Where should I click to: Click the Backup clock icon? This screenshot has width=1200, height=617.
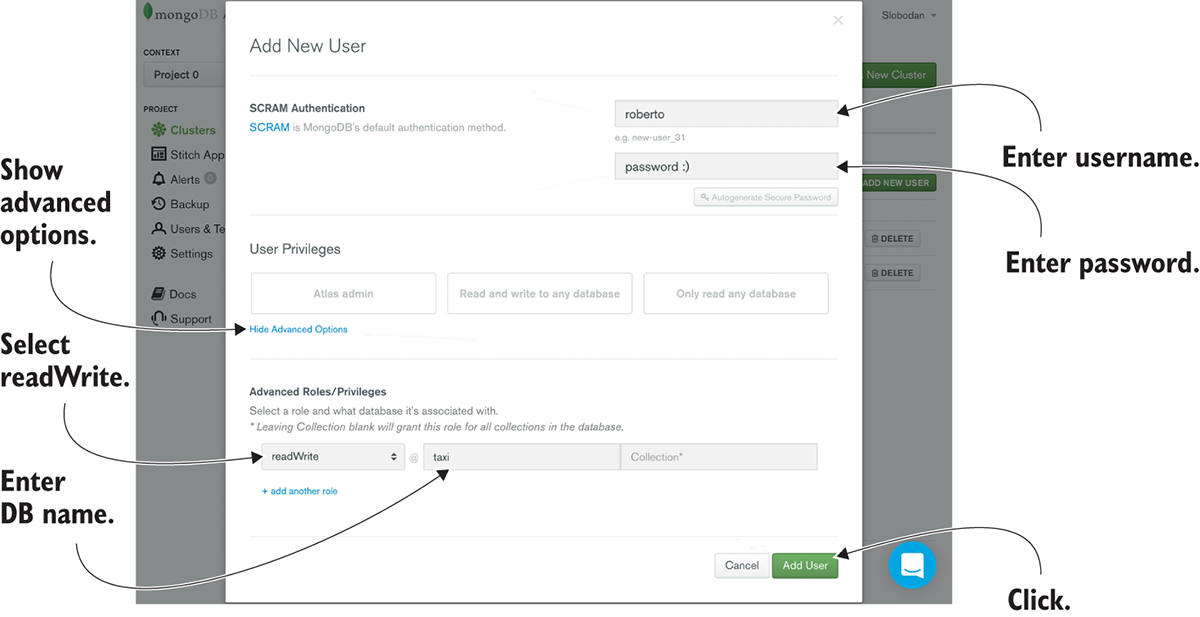(158, 204)
